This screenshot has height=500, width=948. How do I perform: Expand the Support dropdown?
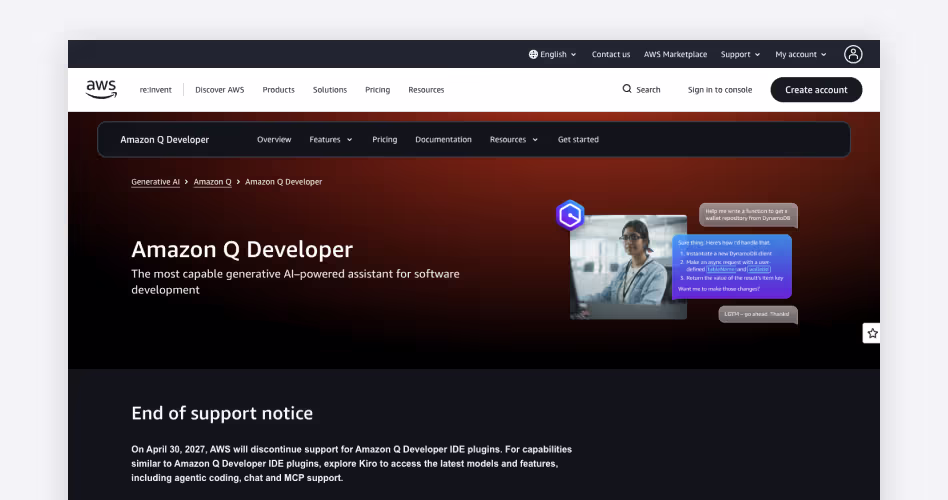740,54
